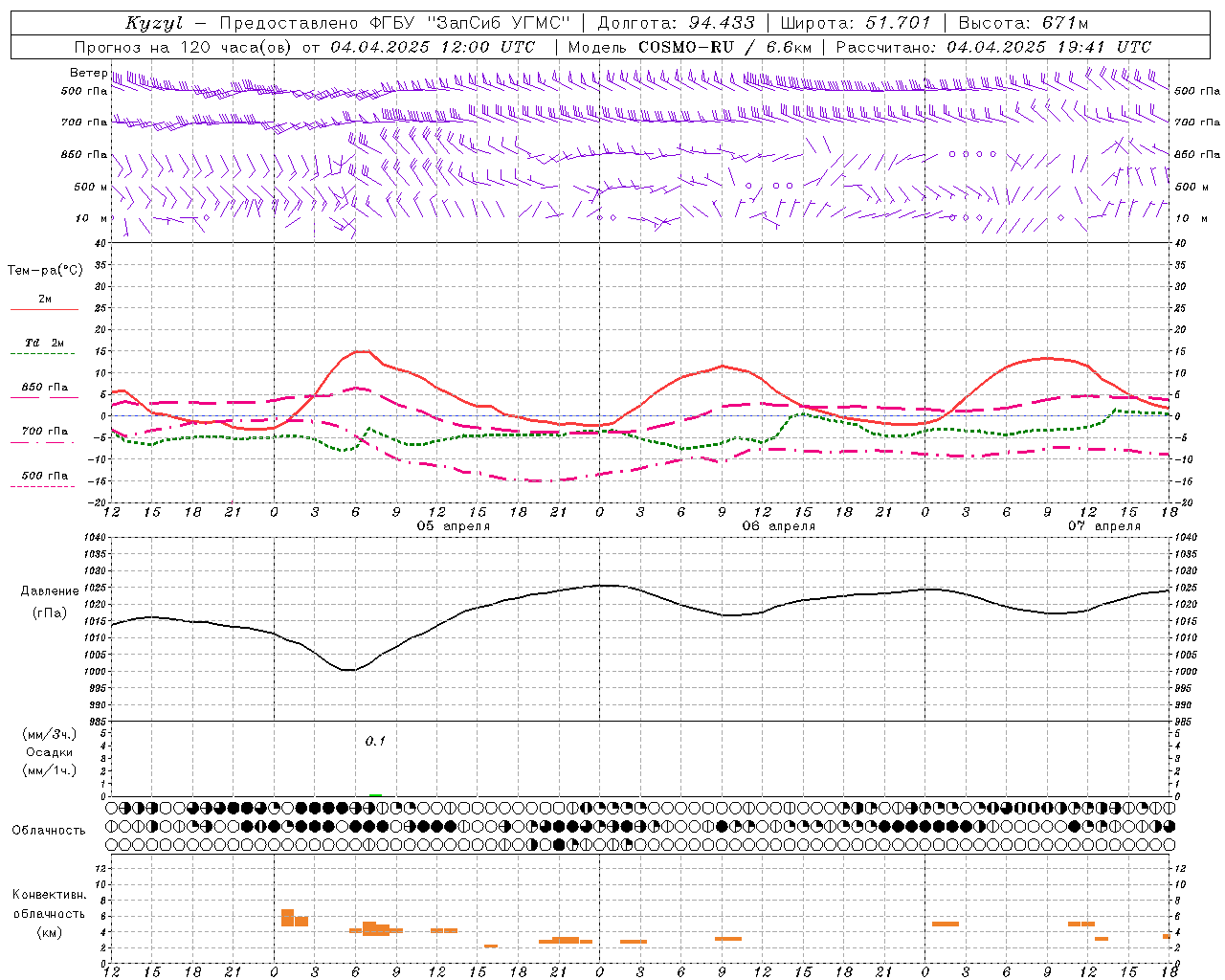Viewport: 1225px width, 980px height.
Task: Click the "Долгота: 94.433" header field
Action: coord(676,23)
